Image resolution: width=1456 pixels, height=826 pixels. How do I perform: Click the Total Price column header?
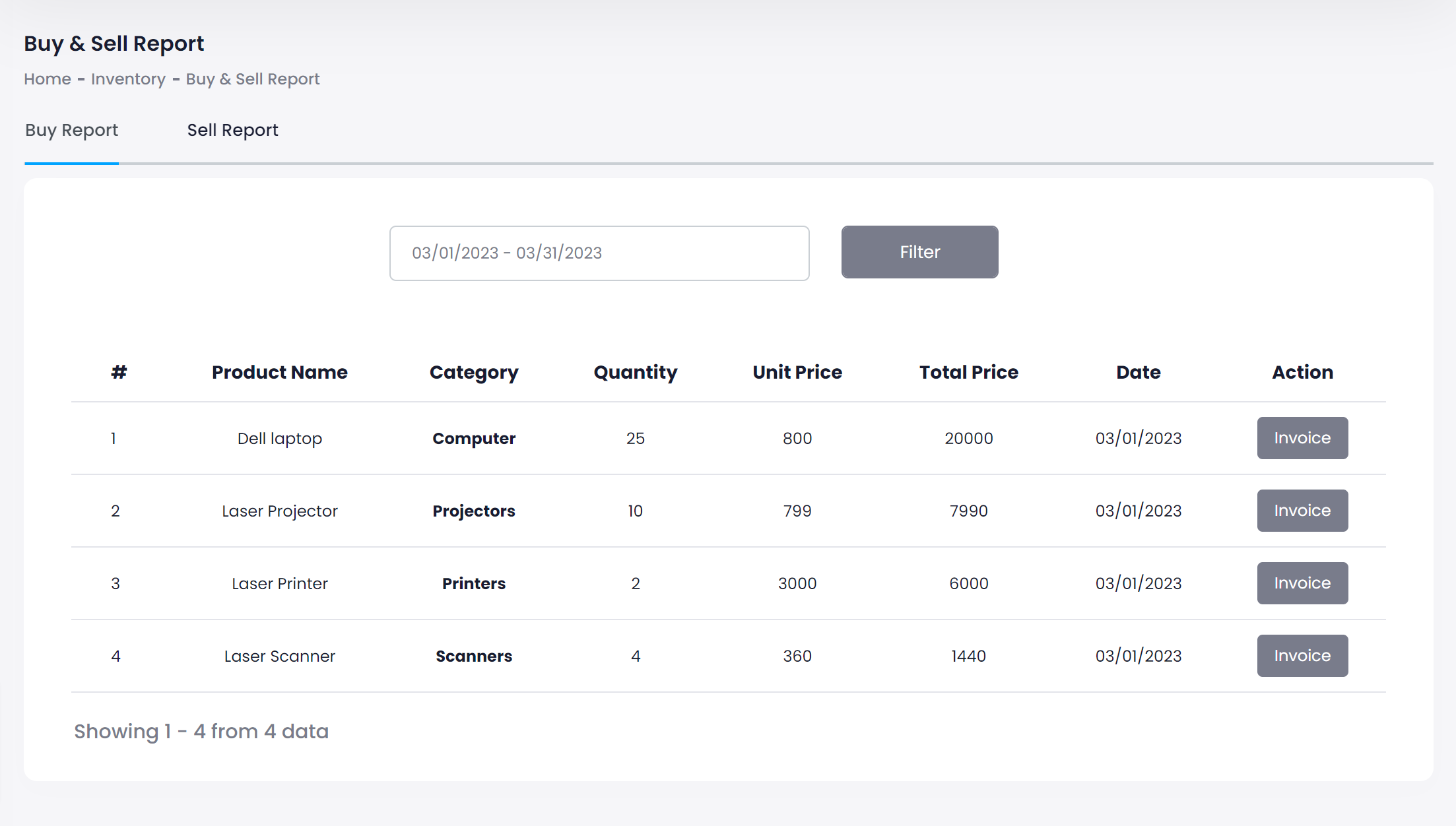click(x=968, y=372)
